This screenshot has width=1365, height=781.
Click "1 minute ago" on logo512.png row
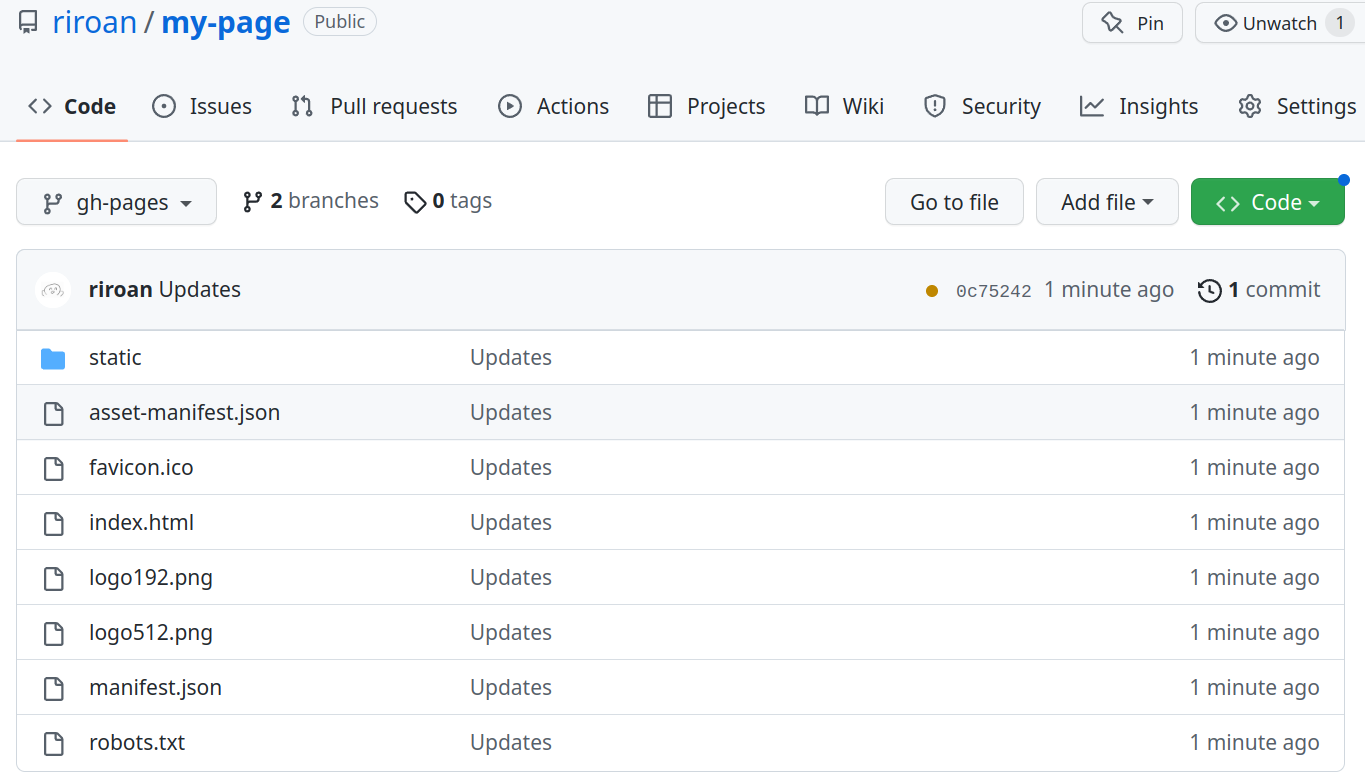pos(1254,632)
